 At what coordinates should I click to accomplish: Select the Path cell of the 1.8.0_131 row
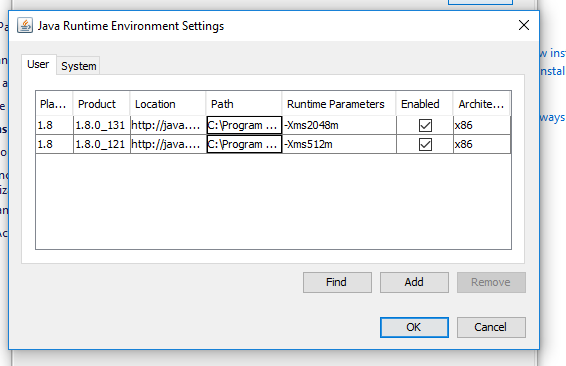tap(244, 125)
